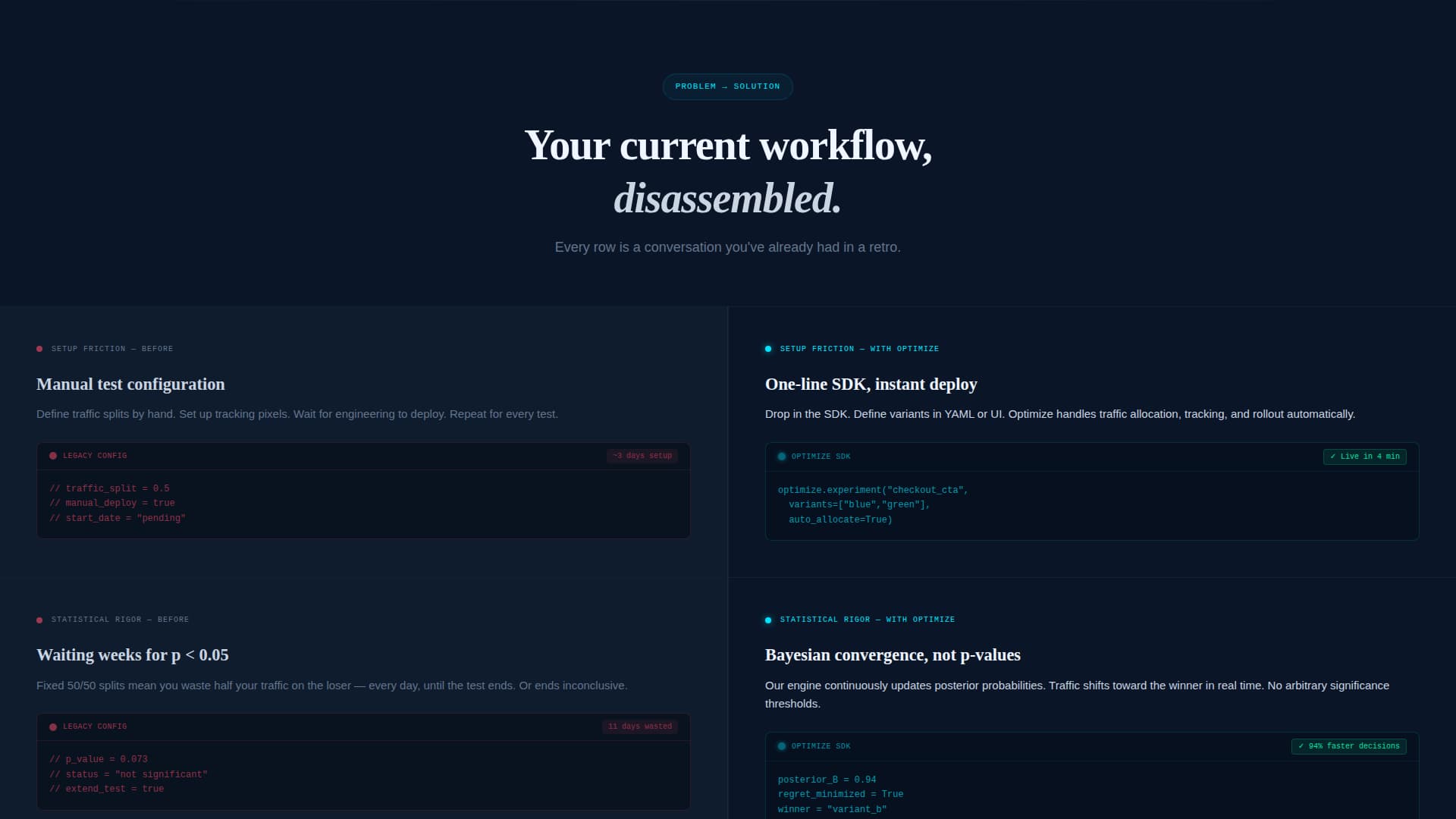Click the cyan dot beside STATISTICAL RIGOR — WITH OPTIMIZE

(769, 620)
